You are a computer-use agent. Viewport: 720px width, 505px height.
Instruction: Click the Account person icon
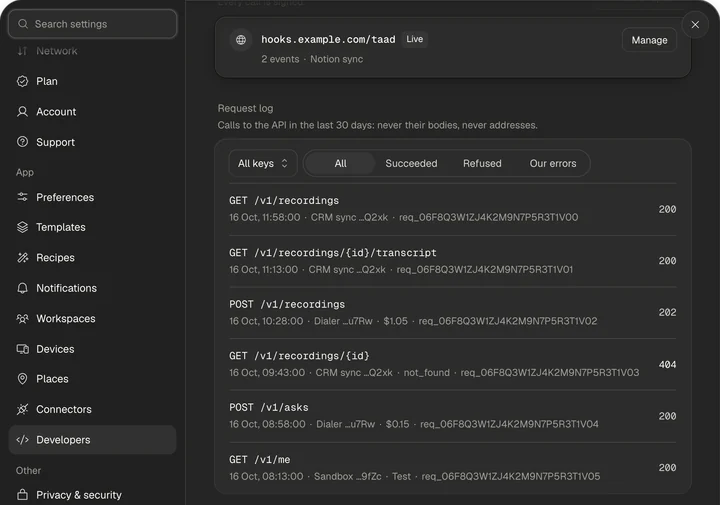[x=22, y=112]
